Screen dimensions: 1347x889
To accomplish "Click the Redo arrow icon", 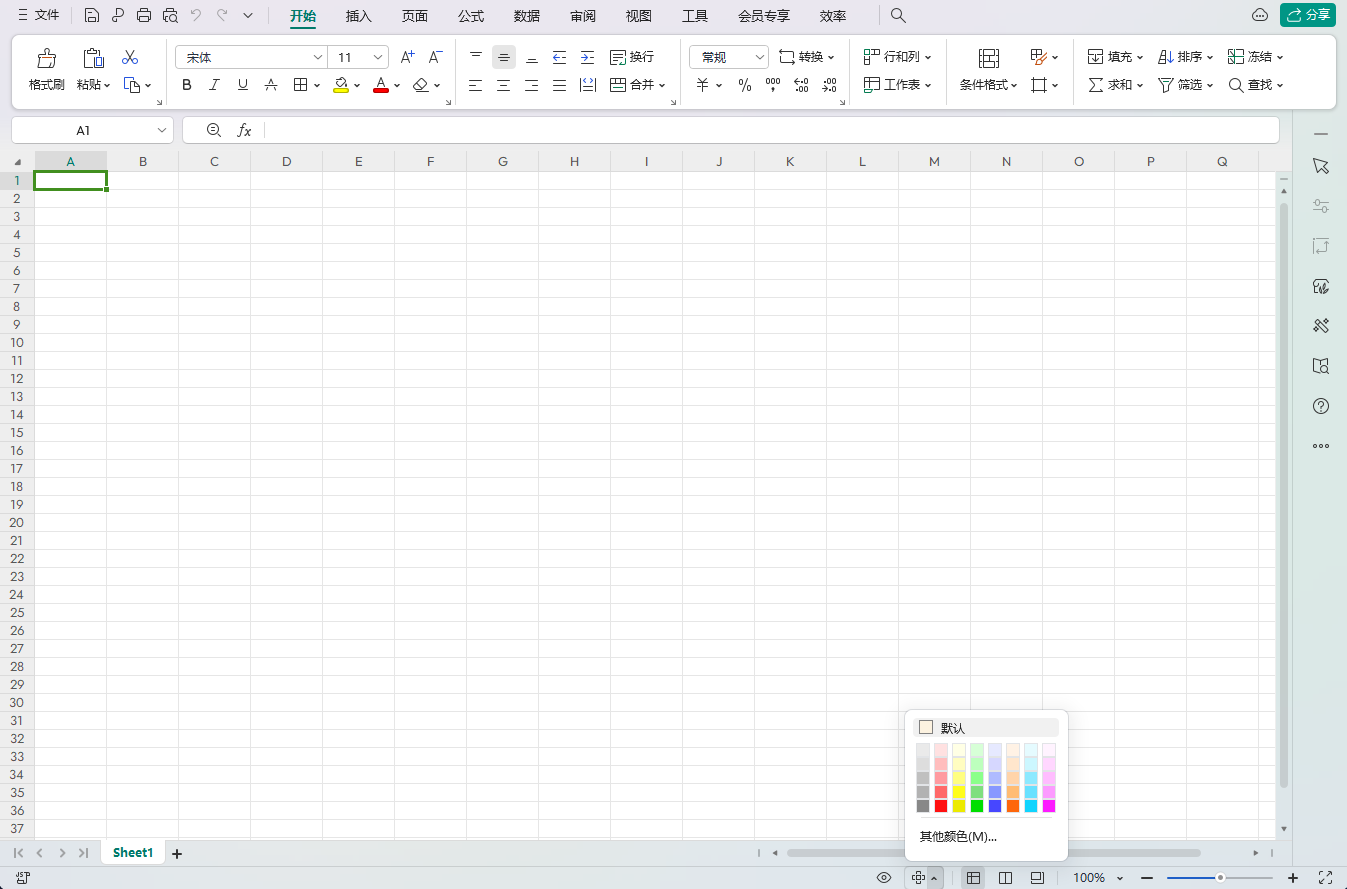I will [222, 15].
